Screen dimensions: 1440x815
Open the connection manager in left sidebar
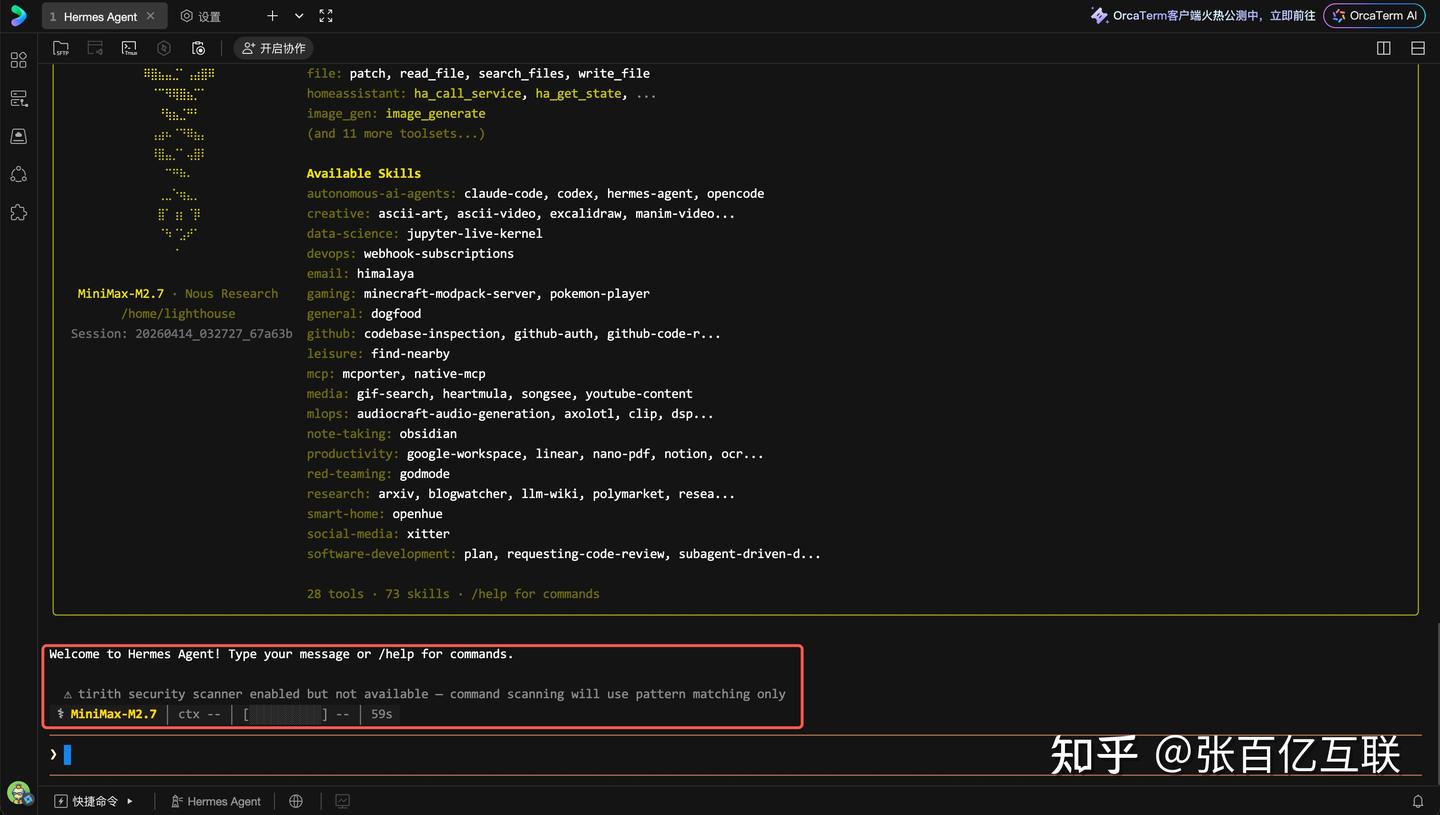click(x=18, y=98)
